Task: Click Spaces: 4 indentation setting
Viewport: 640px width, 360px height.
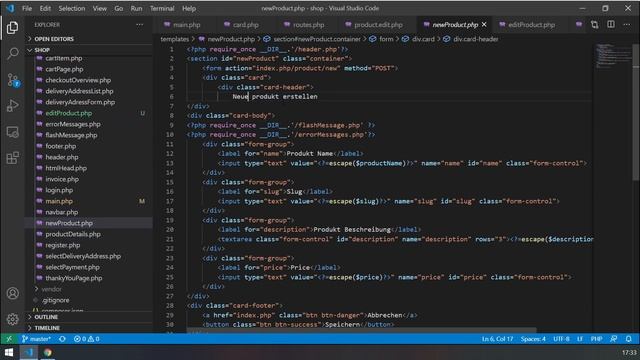Action: tap(533, 339)
